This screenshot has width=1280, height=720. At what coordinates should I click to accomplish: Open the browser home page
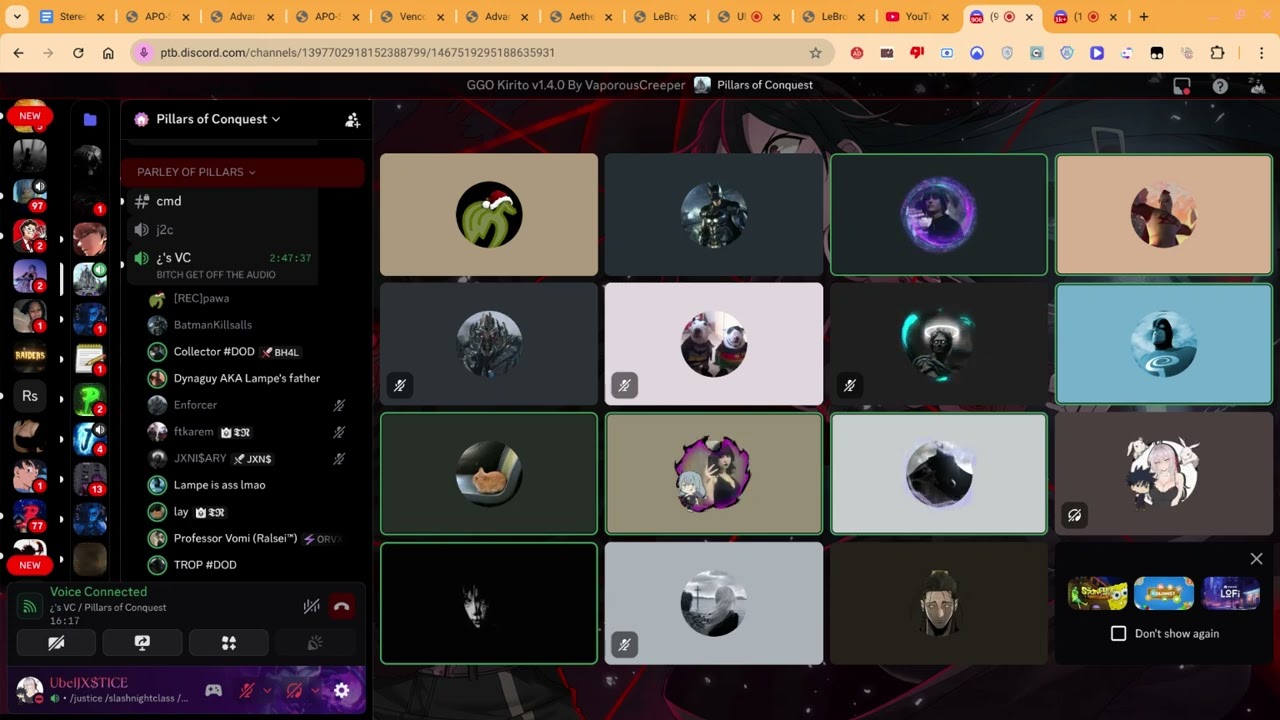108,53
